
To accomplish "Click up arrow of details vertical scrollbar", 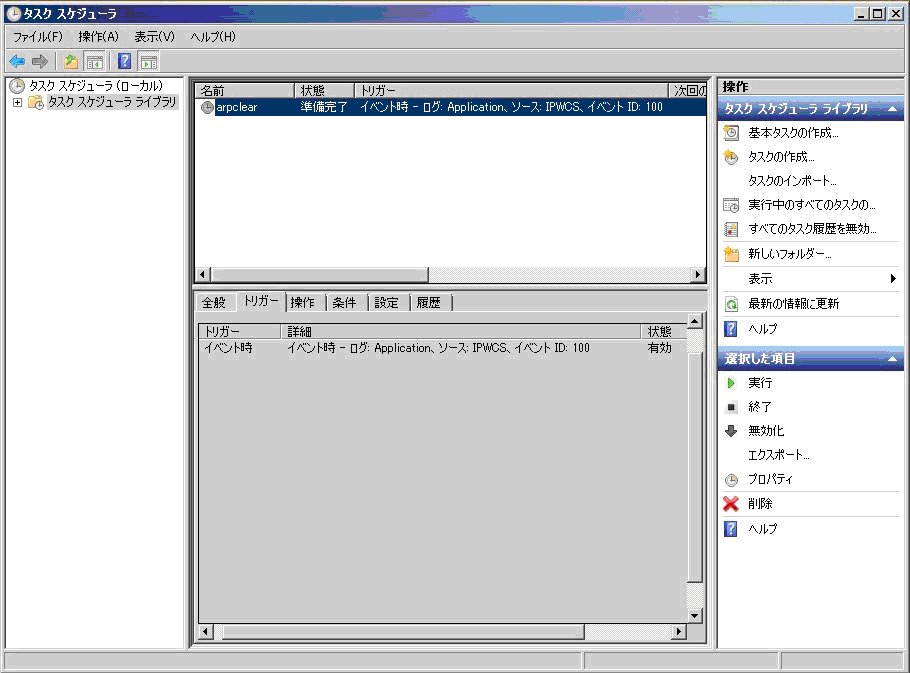I will point(695,321).
